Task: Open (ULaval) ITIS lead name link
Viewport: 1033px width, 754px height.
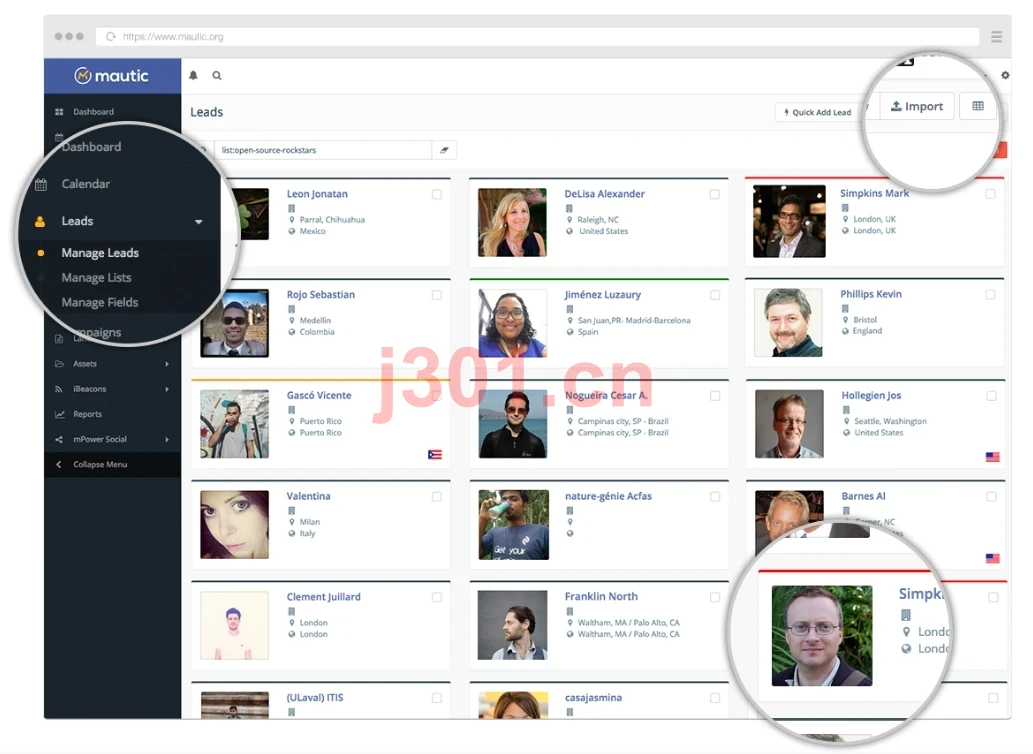Action: click(315, 697)
